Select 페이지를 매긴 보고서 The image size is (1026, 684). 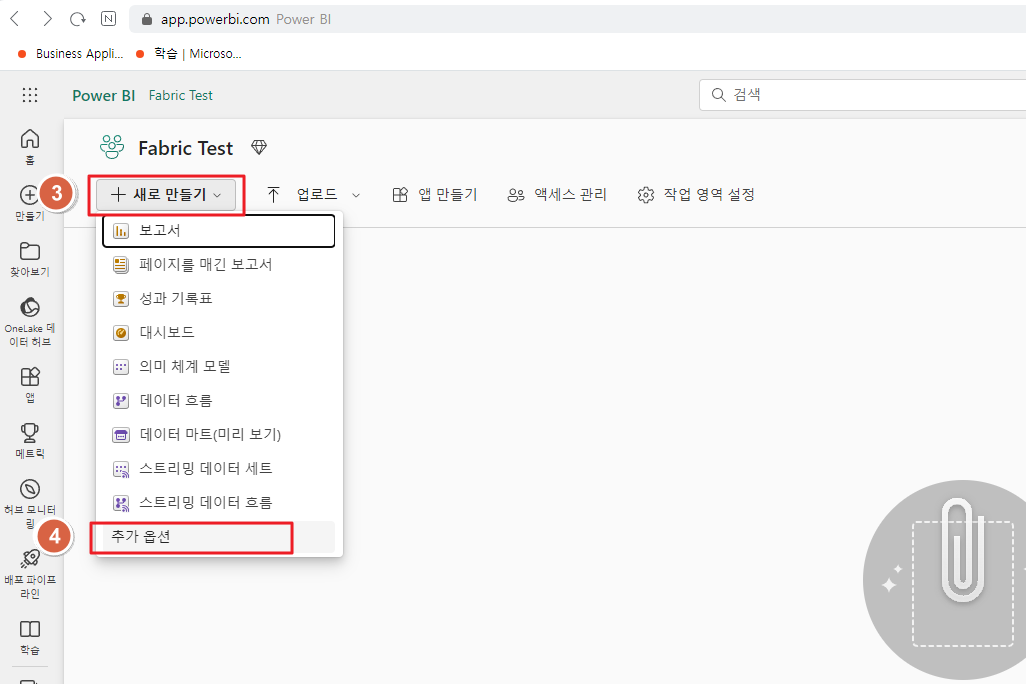pos(219,264)
